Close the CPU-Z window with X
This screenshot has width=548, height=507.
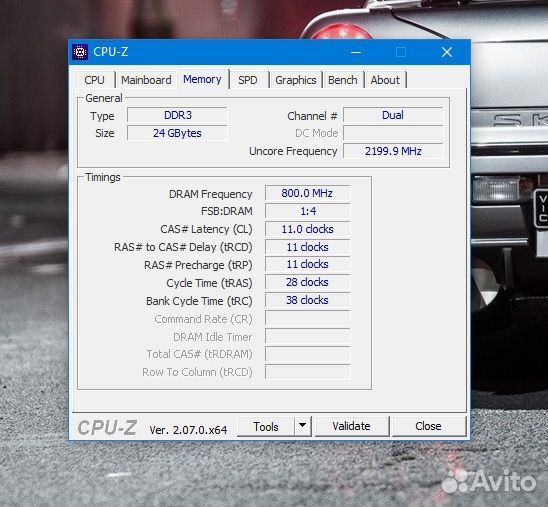coord(447,52)
